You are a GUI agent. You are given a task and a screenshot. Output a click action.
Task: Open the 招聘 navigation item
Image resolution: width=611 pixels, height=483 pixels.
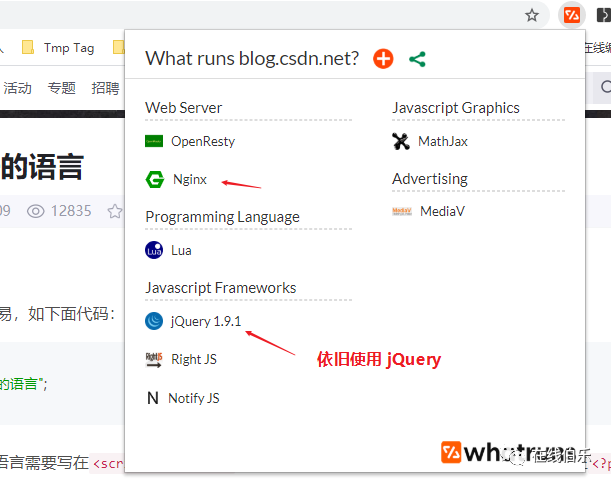[x=105, y=88]
